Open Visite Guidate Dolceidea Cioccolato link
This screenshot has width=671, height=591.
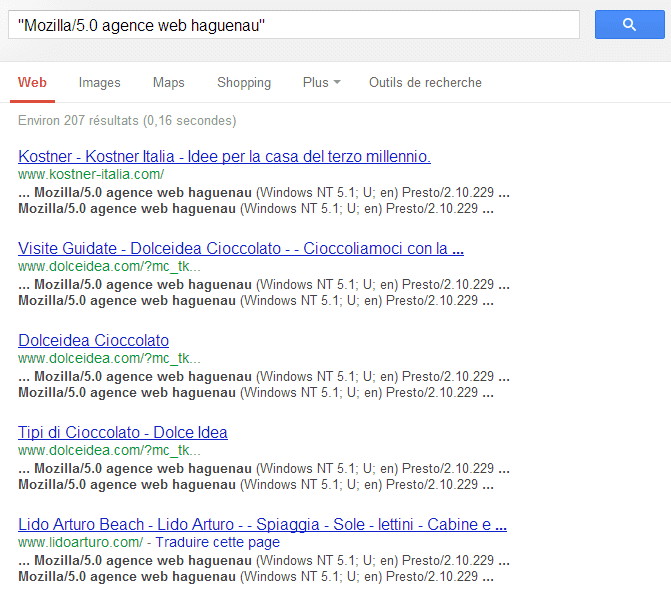[x=241, y=249]
